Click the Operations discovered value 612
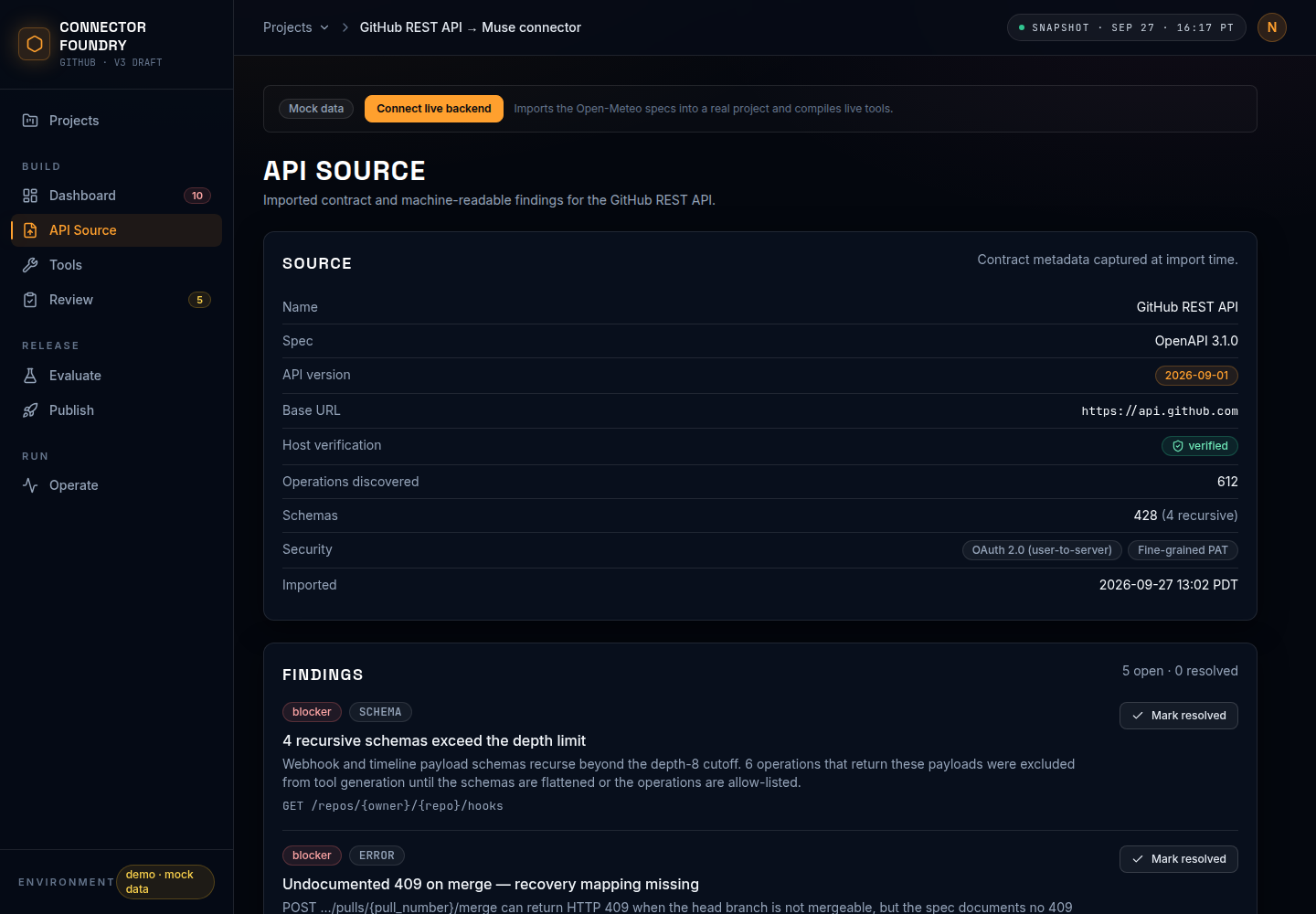Image resolution: width=1316 pixels, height=914 pixels. point(1227,482)
